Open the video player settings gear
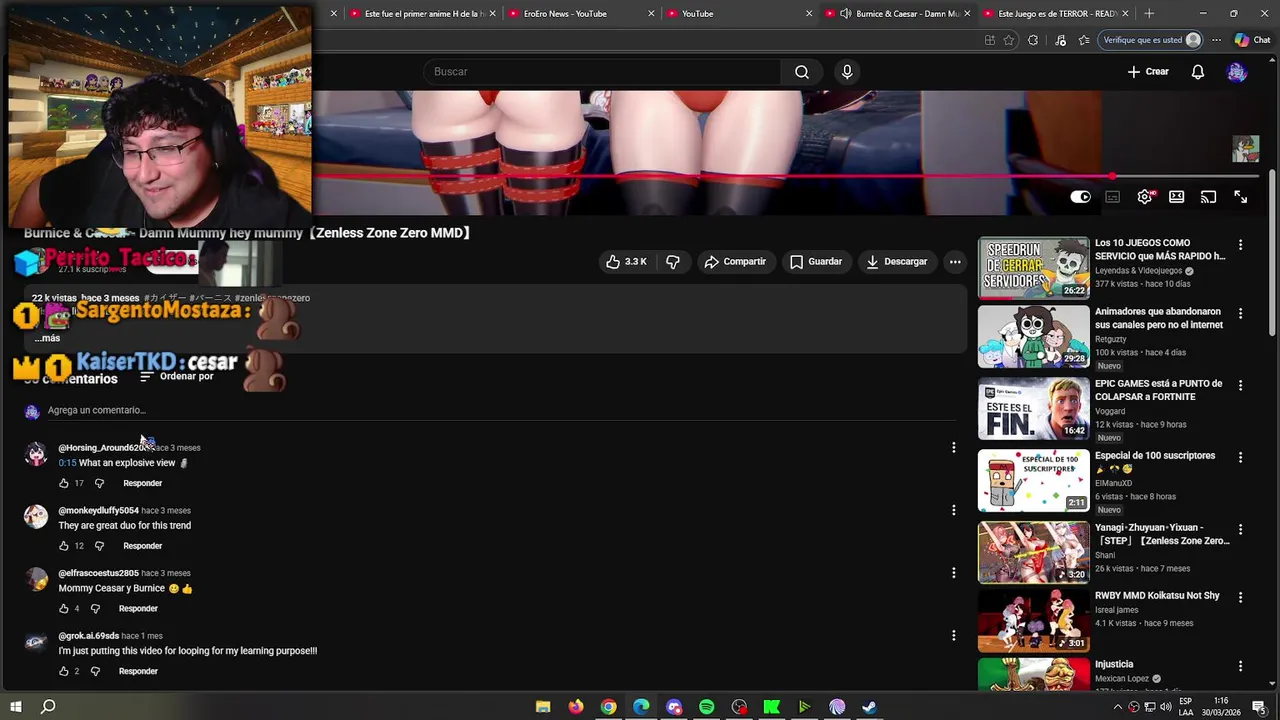 pos(1145,197)
